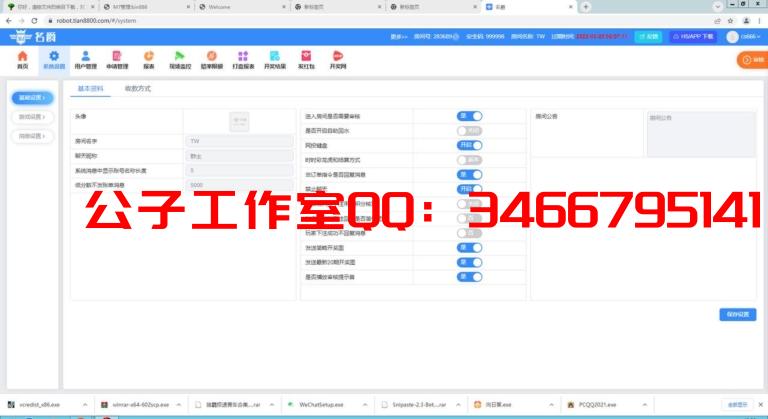This screenshot has height=419, width=768.
Task: Click the user avatar in header
Action: [732, 37]
